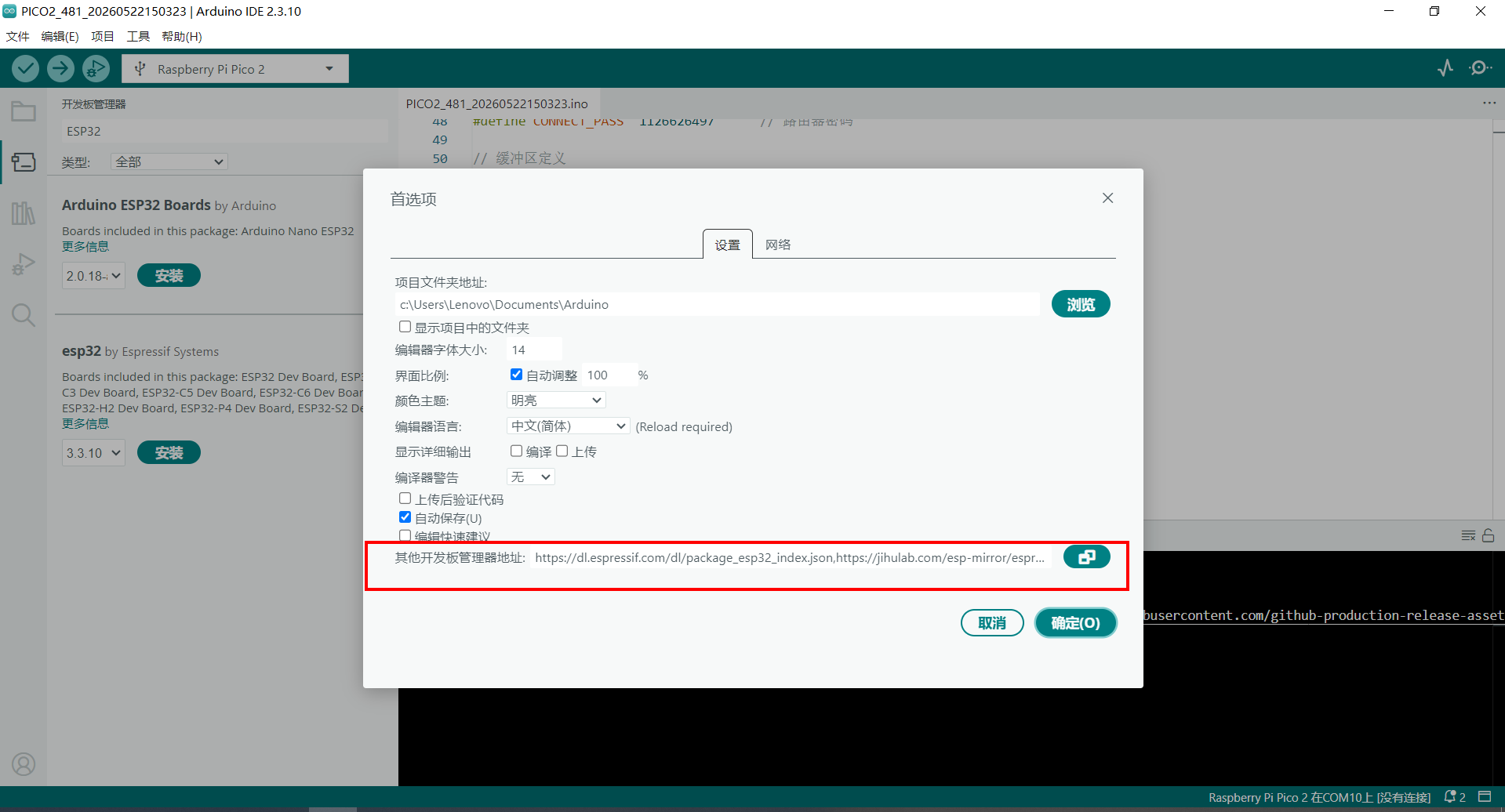
Task: Open 工具 menu
Action: (138, 36)
